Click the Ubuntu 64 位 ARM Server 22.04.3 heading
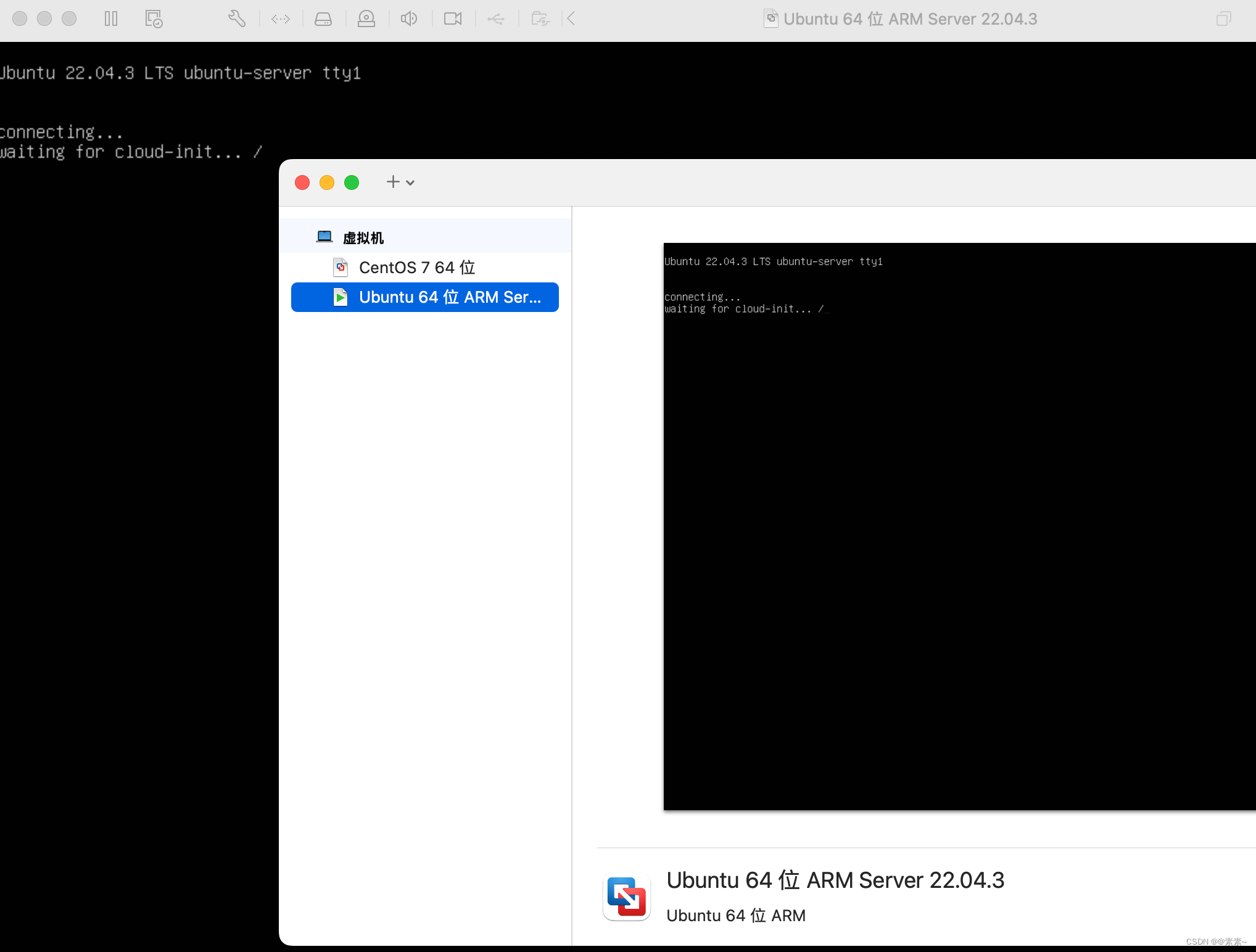The height and width of the screenshot is (952, 1256). pos(835,880)
